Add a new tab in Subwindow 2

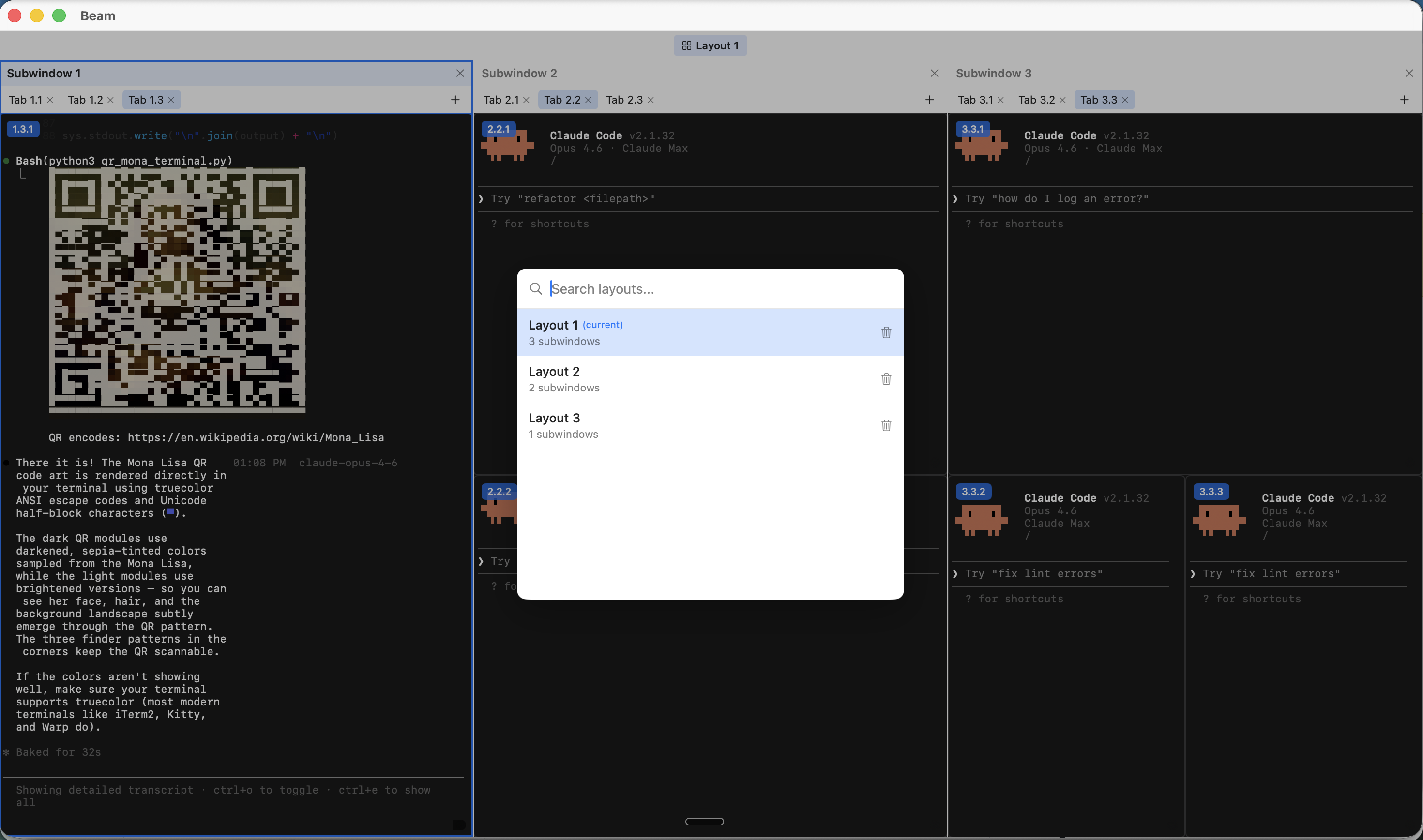(929, 100)
